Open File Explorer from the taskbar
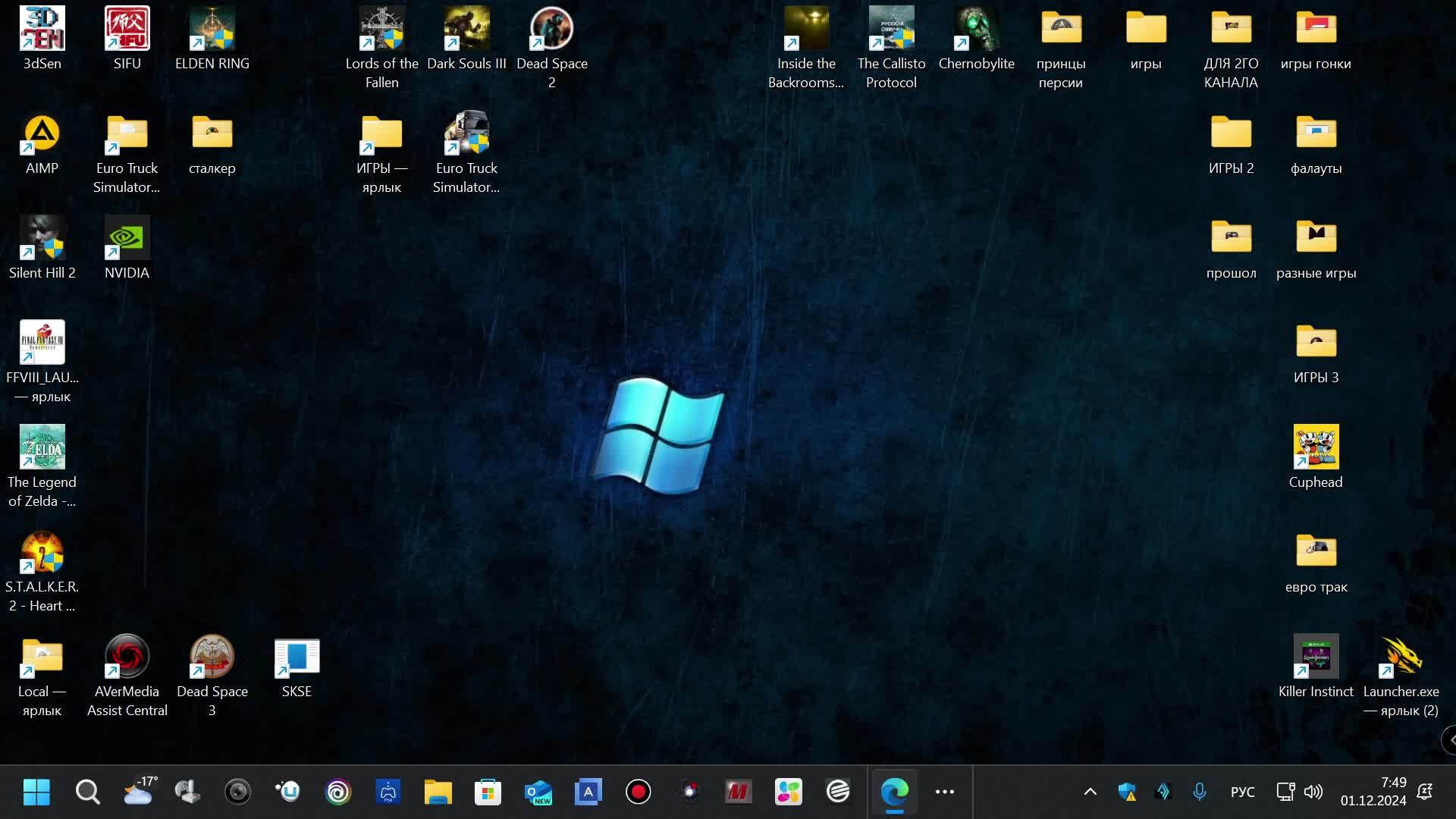This screenshot has width=1456, height=819. [x=438, y=792]
